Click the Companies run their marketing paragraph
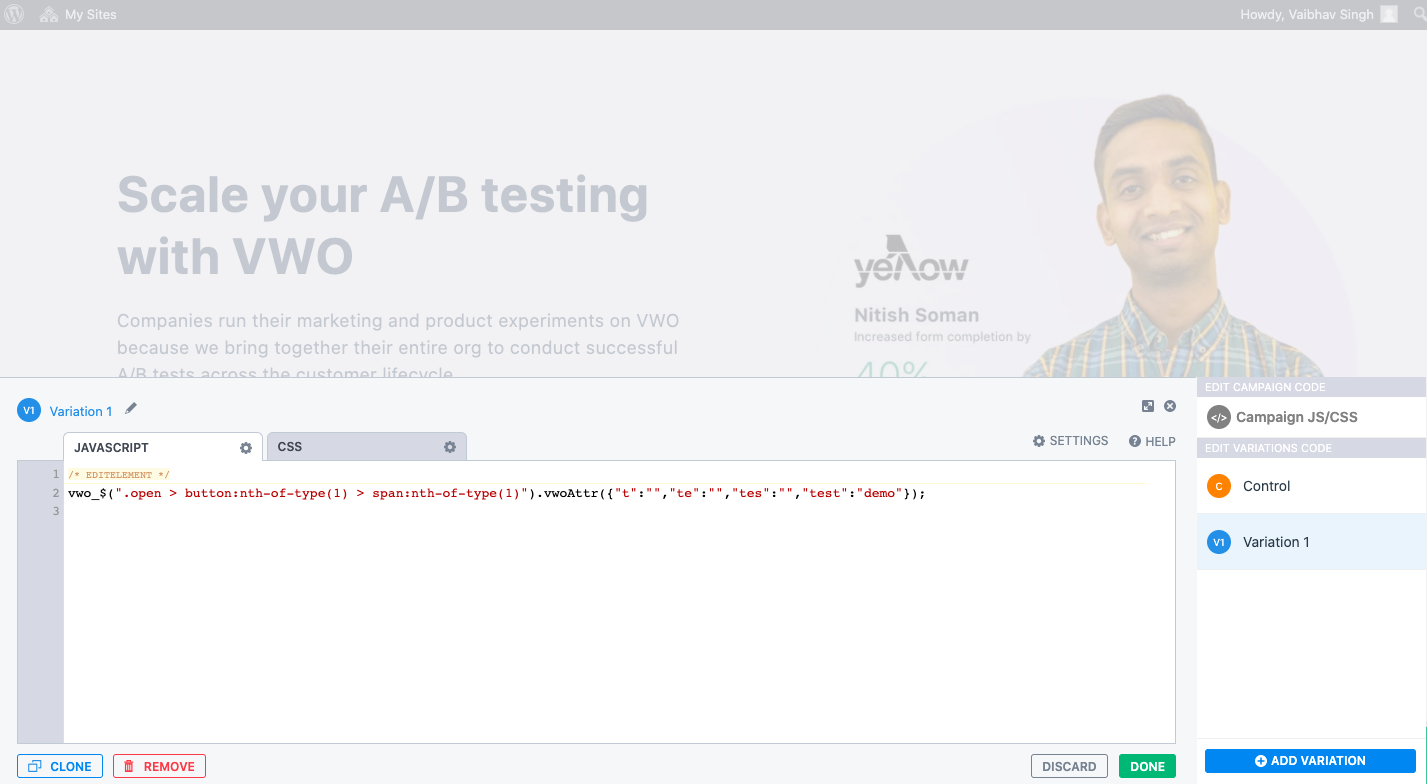Screen dimensions: 1427x784 point(398,347)
